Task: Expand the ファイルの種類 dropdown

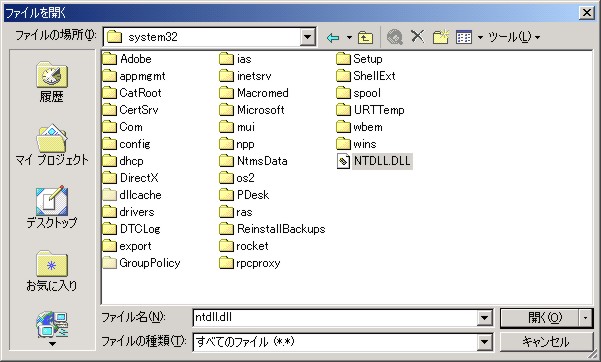Action: coord(484,342)
